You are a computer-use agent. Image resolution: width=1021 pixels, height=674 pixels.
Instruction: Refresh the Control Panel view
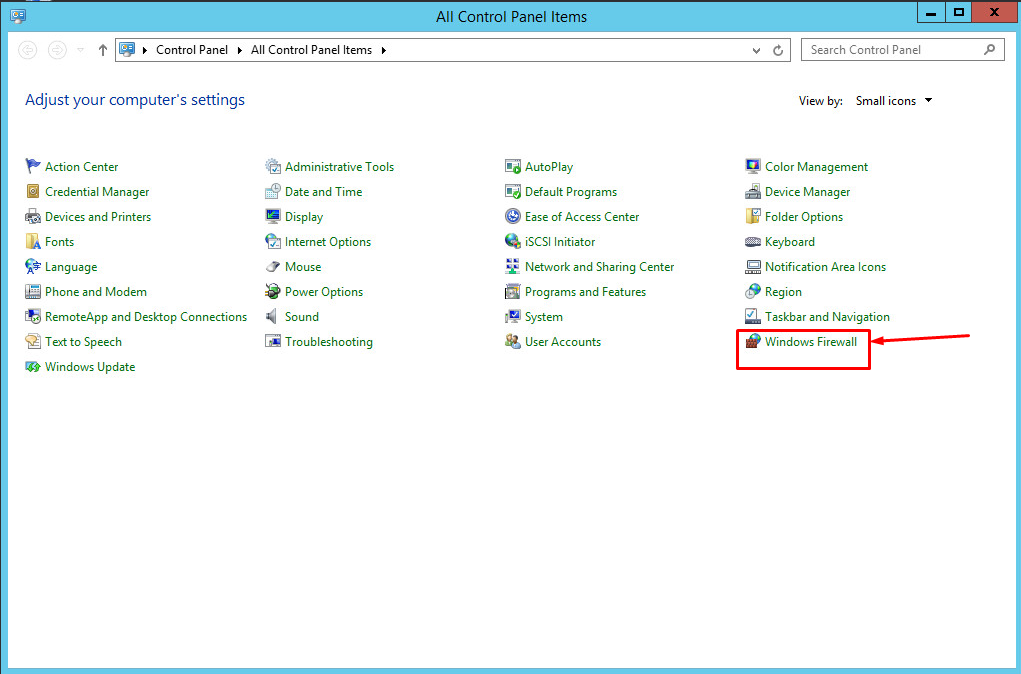[x=778, y=50]
